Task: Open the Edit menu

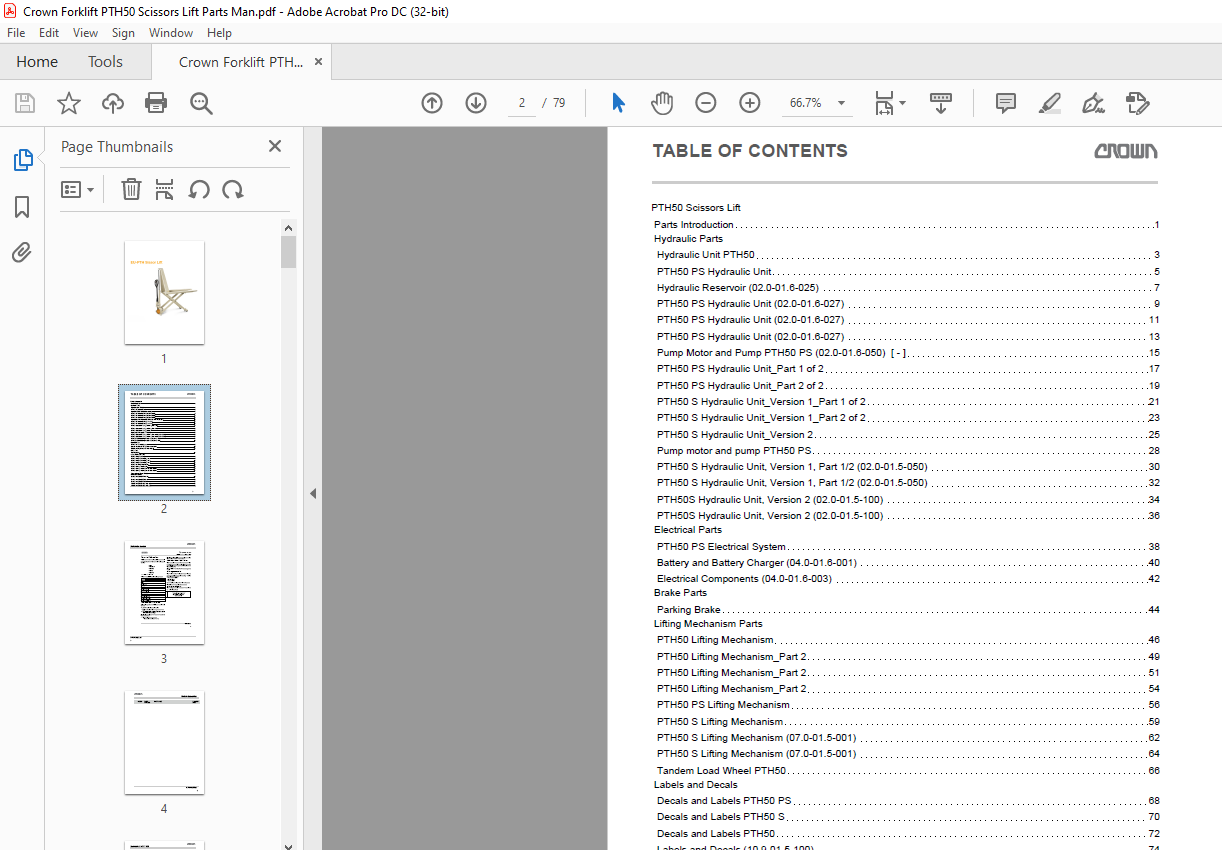Action: point(49,33)
